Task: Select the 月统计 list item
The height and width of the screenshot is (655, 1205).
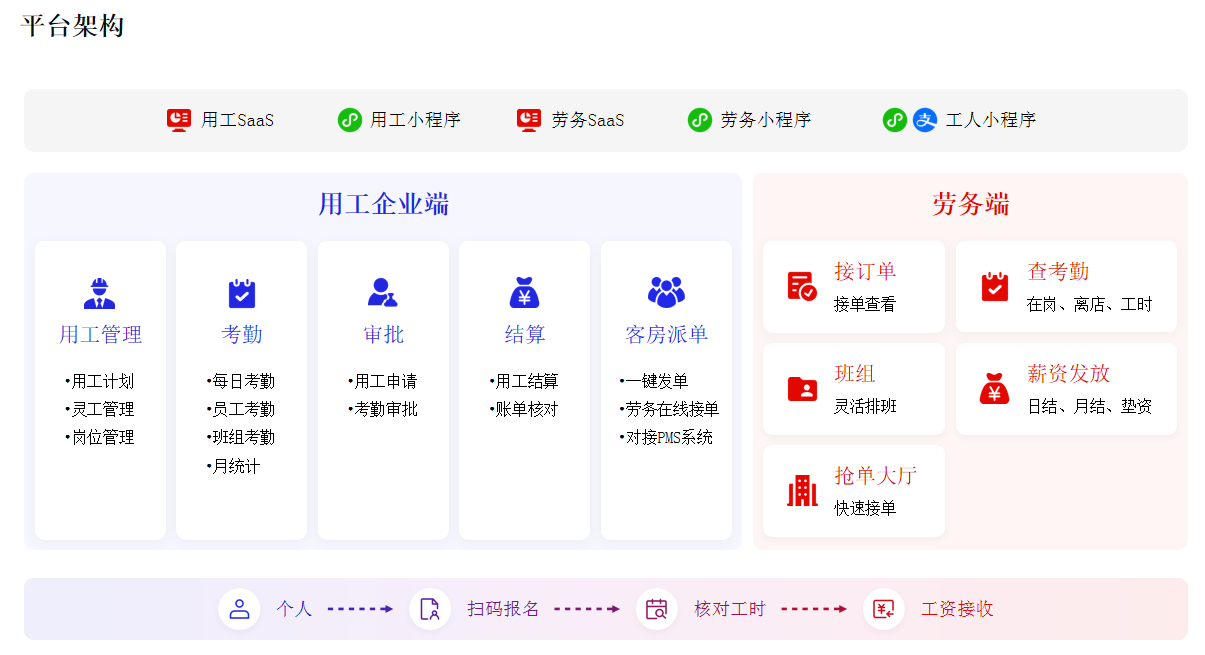Action: point(232,466)
